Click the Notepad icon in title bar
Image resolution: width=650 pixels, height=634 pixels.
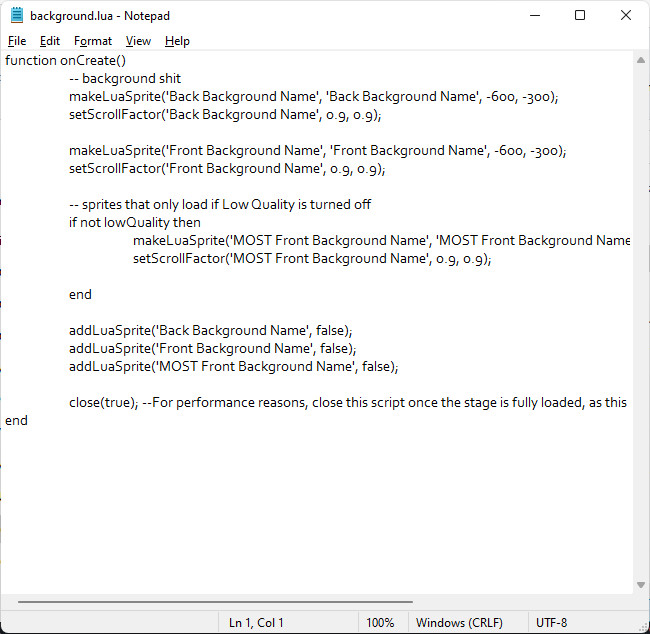[16, 16]
